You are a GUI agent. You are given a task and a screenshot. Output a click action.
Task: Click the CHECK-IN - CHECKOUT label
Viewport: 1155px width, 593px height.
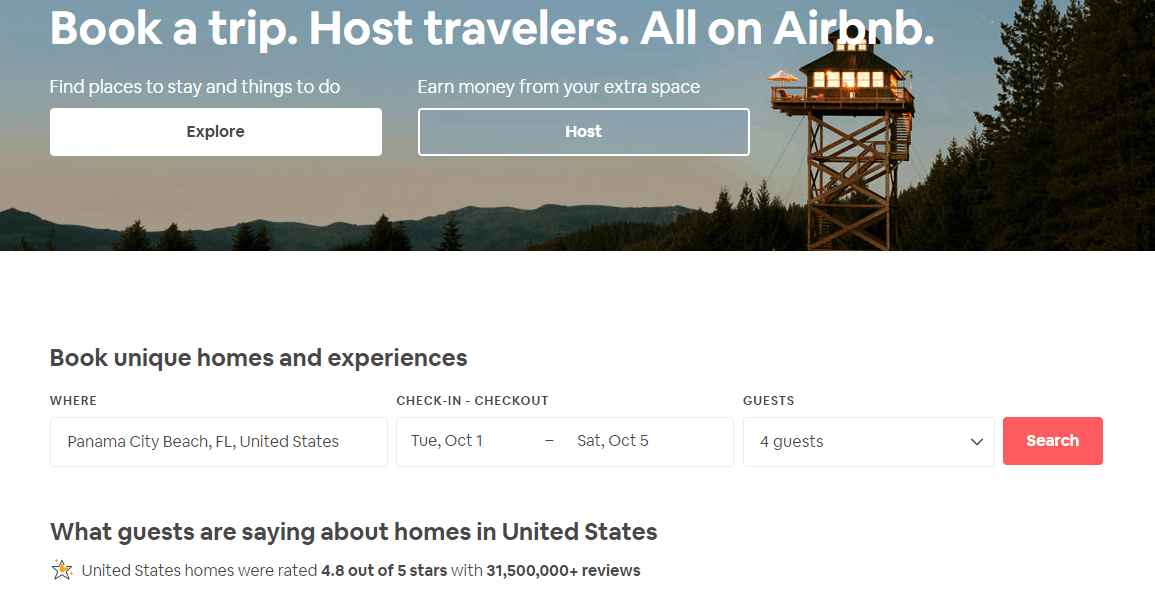pos(472,401)
